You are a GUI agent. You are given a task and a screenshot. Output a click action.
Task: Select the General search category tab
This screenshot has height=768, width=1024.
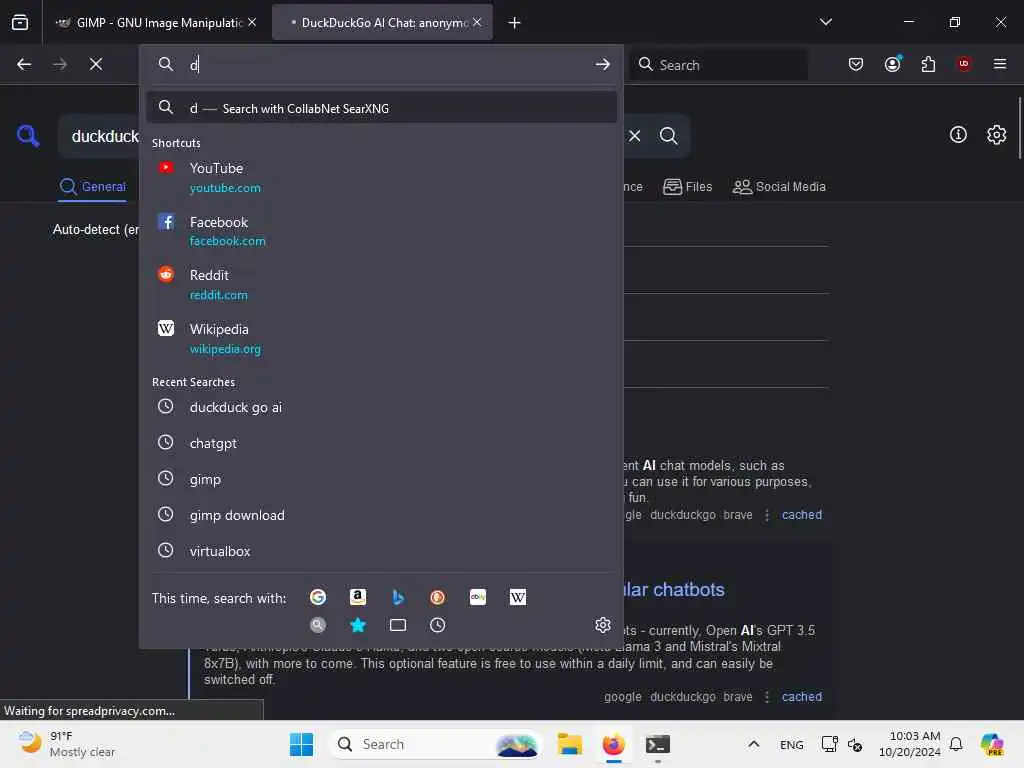point(92,187)
